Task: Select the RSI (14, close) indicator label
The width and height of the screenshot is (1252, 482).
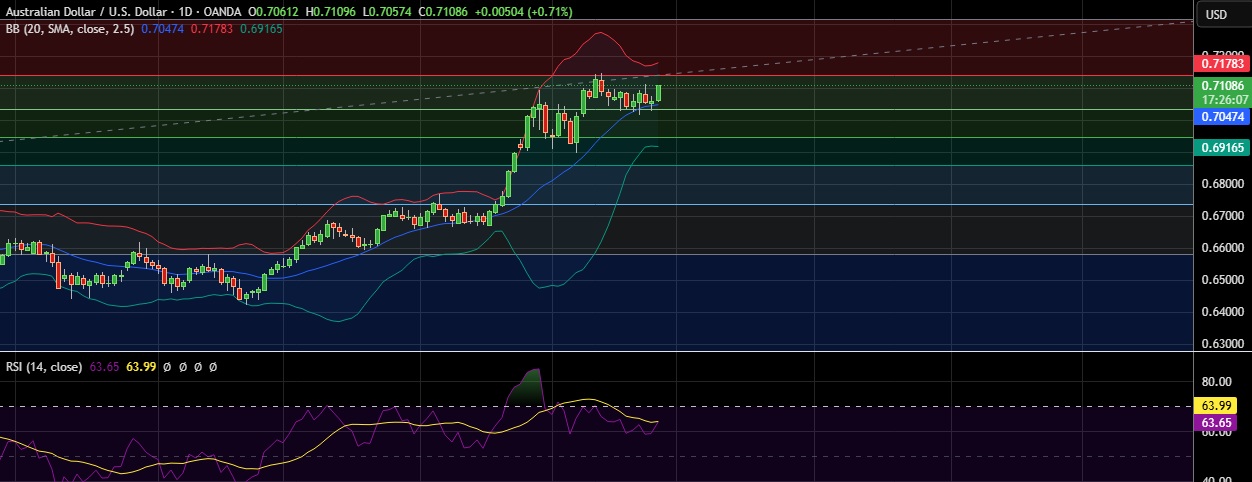Action: (43, 367)
